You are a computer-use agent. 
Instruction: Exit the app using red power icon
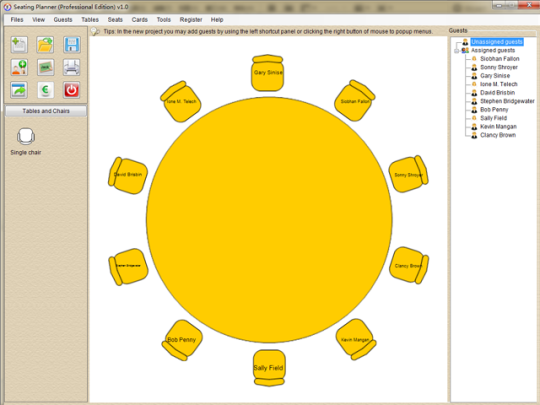pos(72,90)
